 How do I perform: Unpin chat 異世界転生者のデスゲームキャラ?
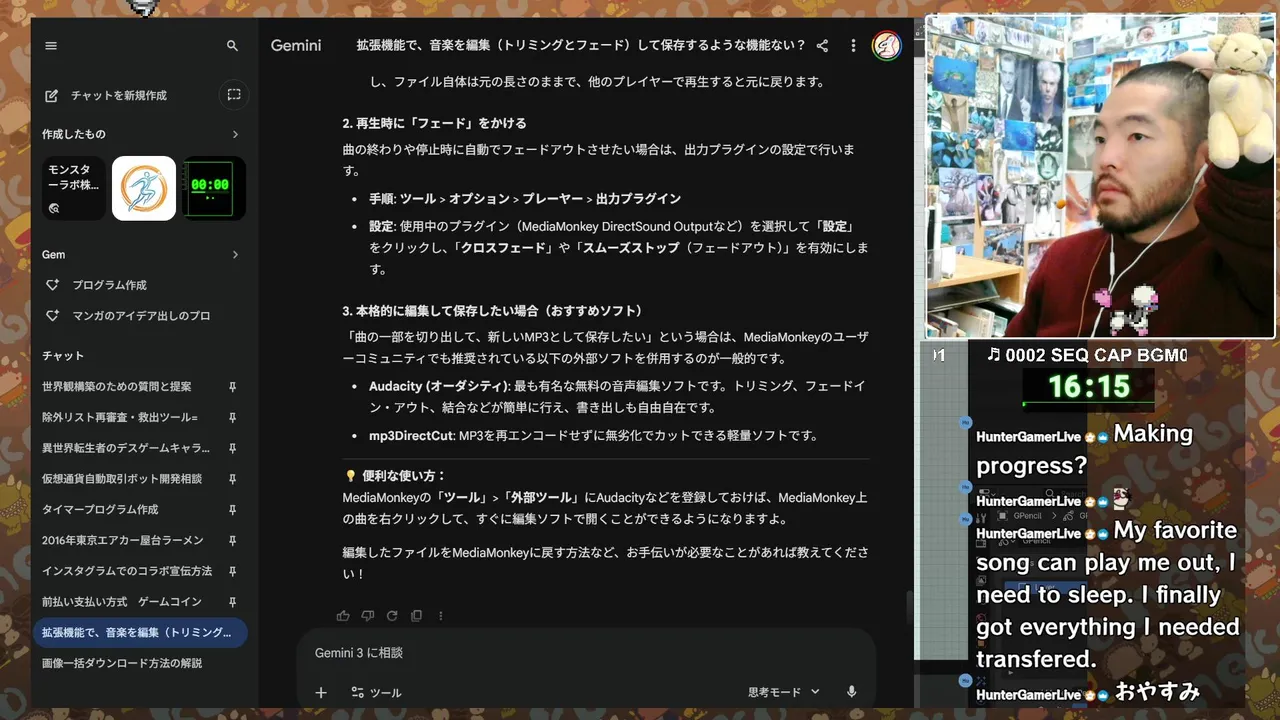[x=232, y=448]
